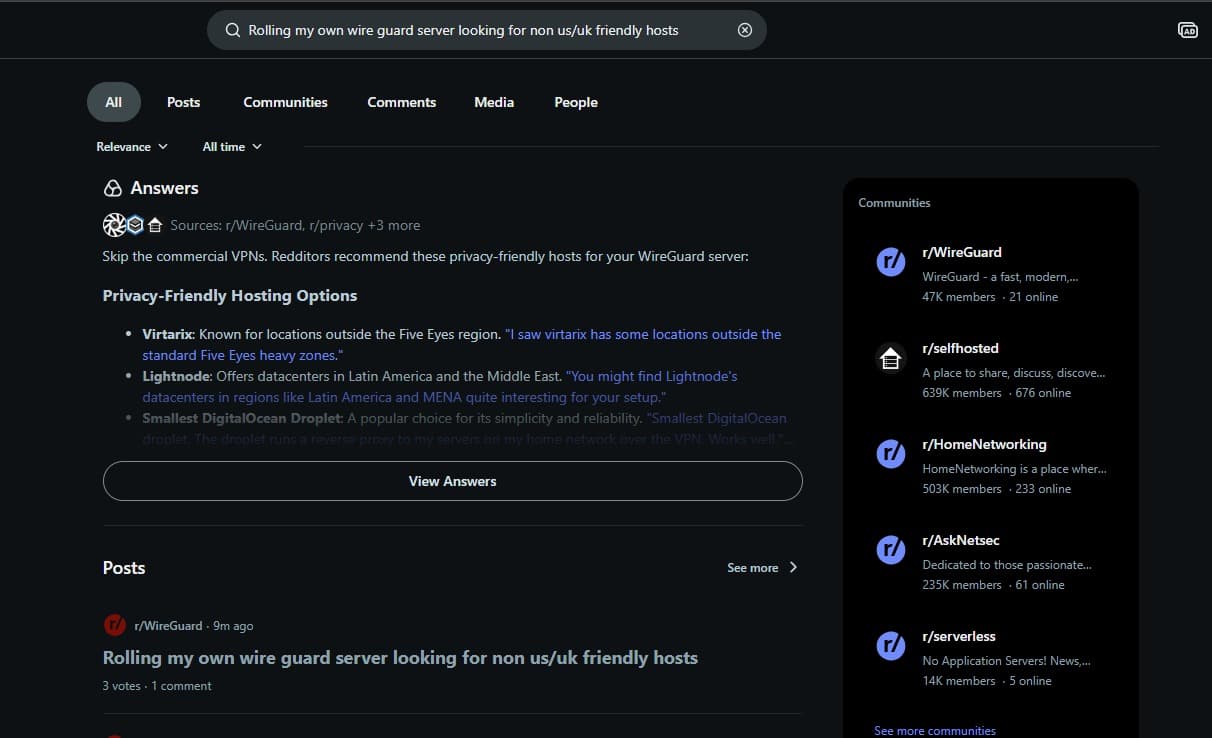
Task: Click 'Skip the commercial VPNs' summary text
Action: [x=425, y=257]
